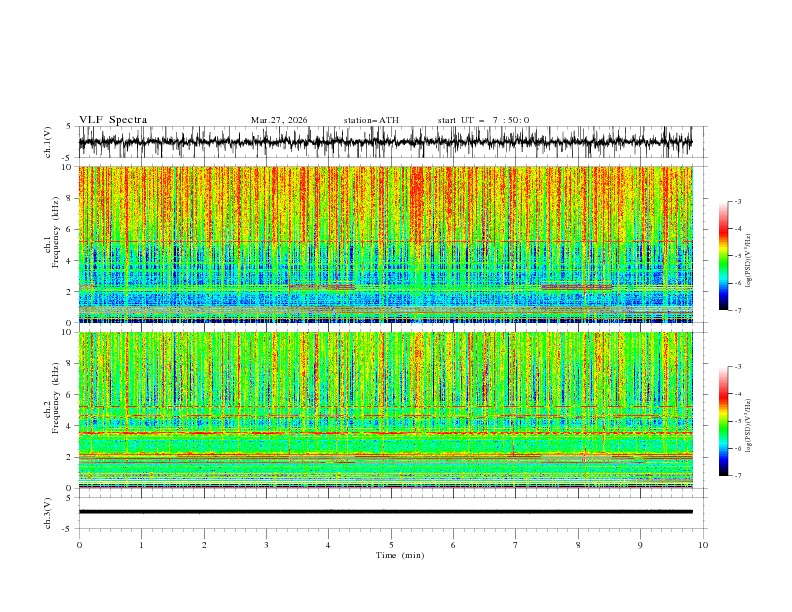Screen dimensions: 792x612
Task: Click the ch.1 "Frequency (kHz)" axis label
Action: [56, 233]
